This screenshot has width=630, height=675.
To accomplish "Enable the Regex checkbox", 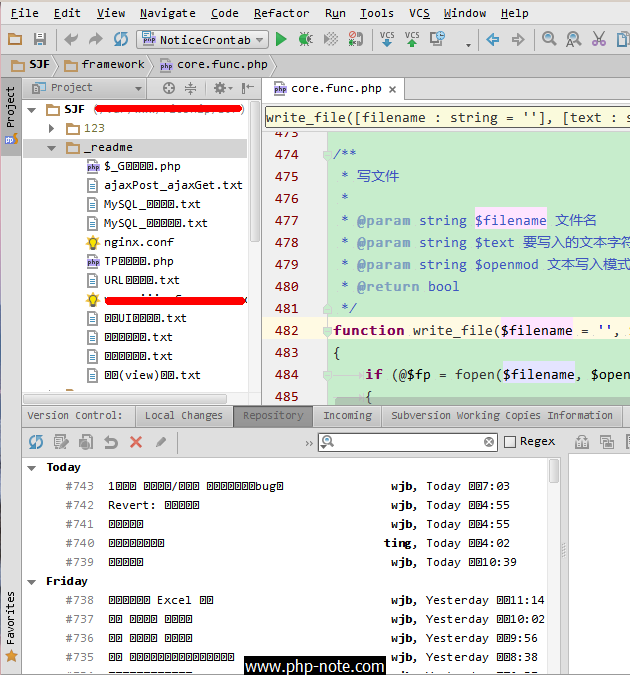I will pos(510,442).
